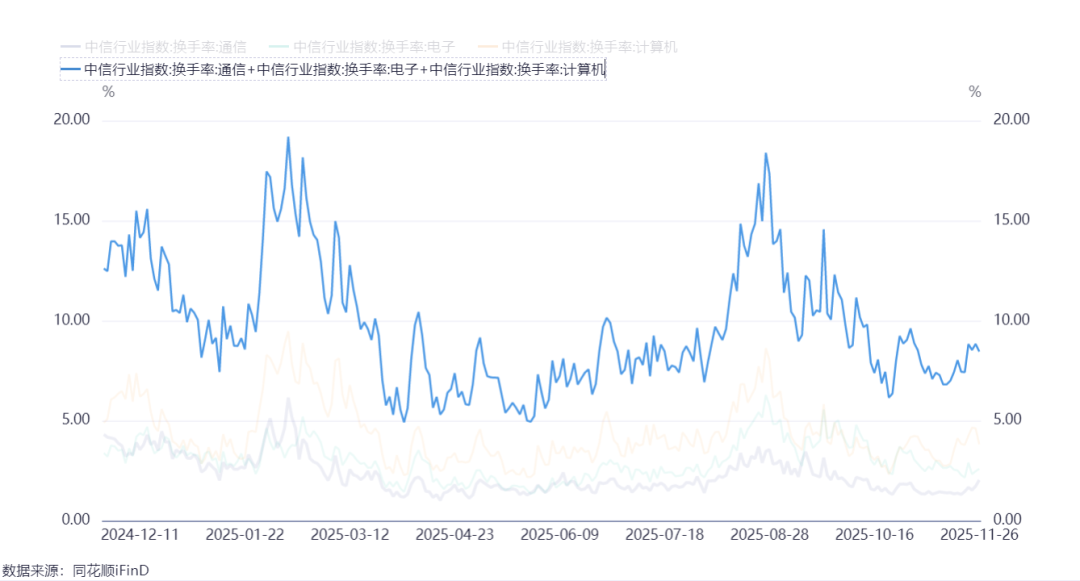This screenshot has width=1080, height=581.
Task: Select the 15.00 label on the left axis
Action: (72, 220)
